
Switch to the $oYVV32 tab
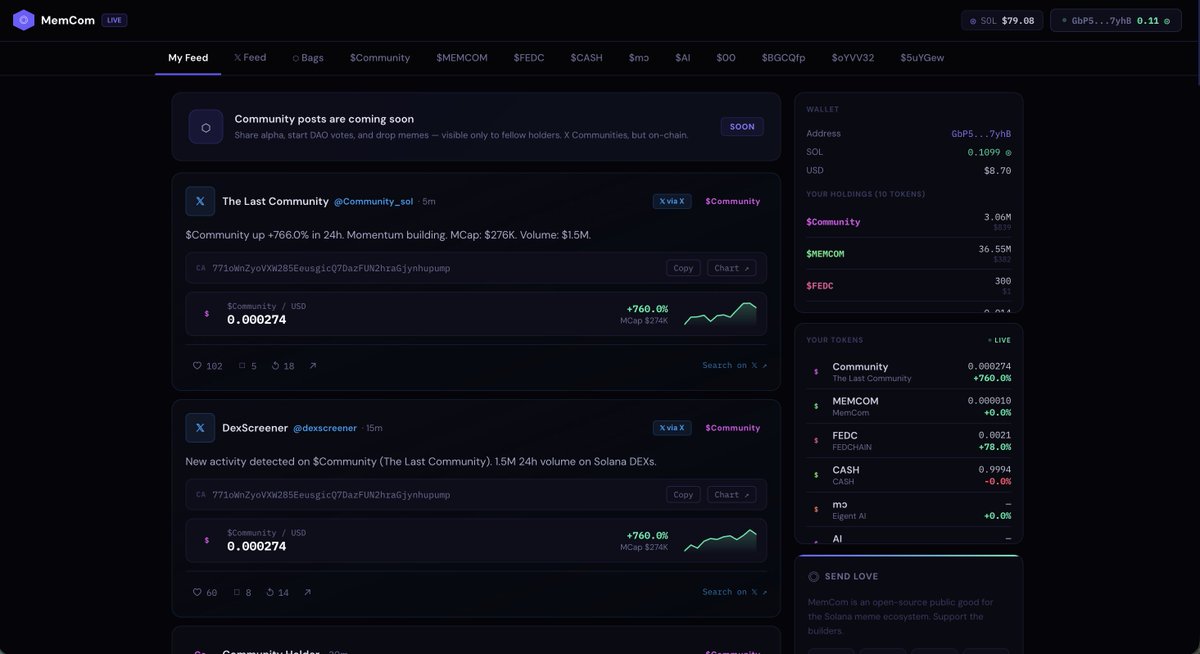853,58
